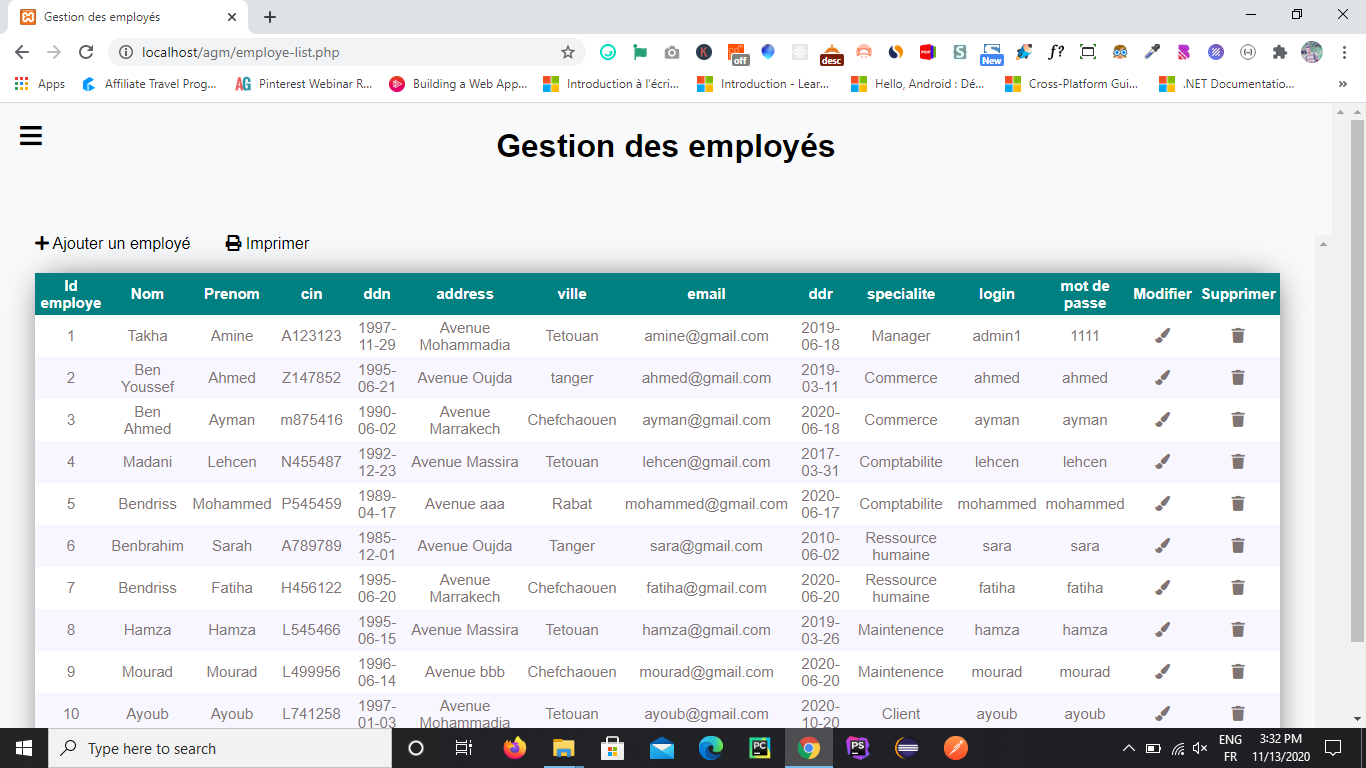Viewport: 1366px width, 768px height.
Task: Edit employee with cin L741258
Action: pyautogui.click(x=1162, y=714)
